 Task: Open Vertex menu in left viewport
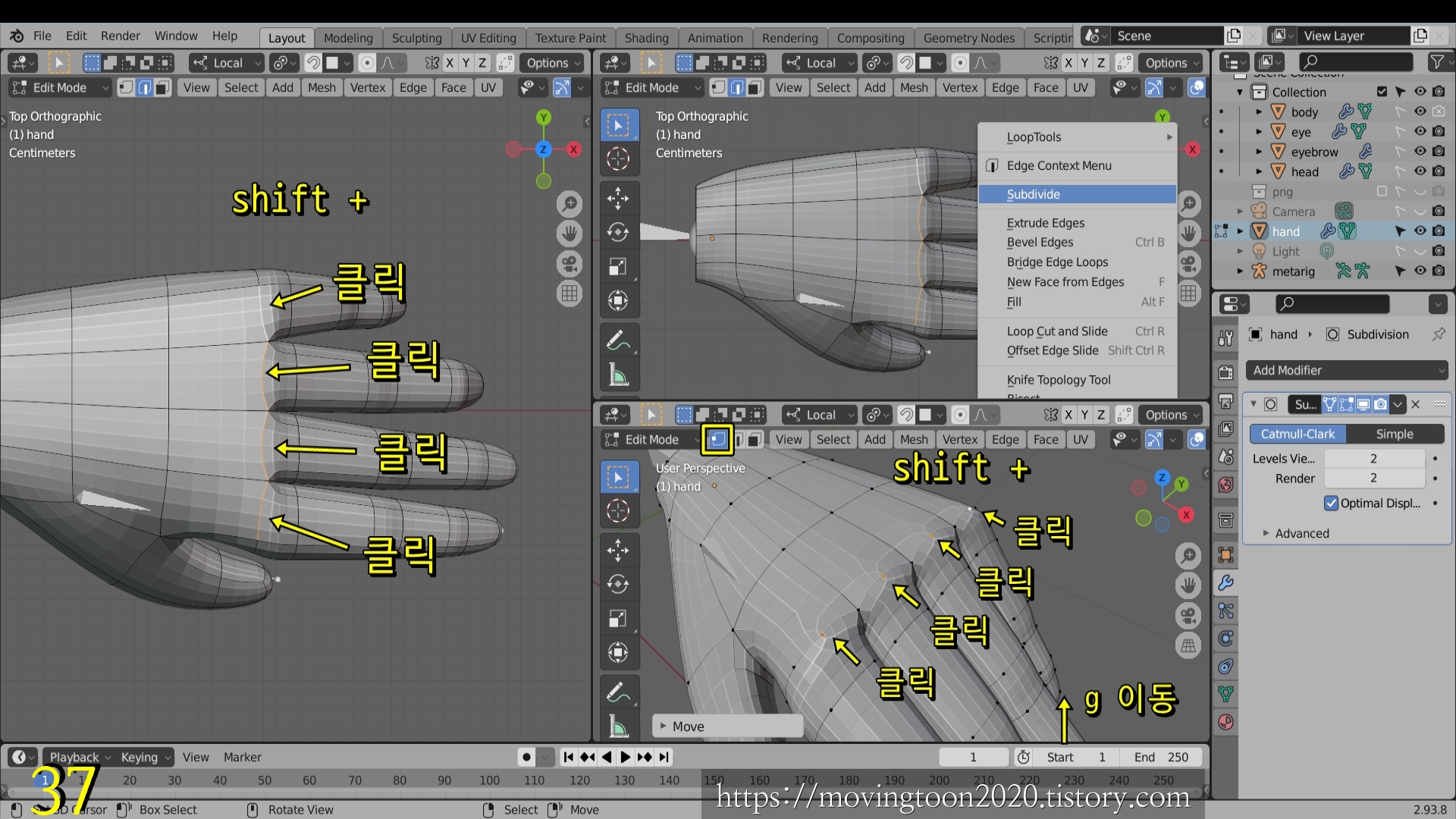(x=367, y=87)
